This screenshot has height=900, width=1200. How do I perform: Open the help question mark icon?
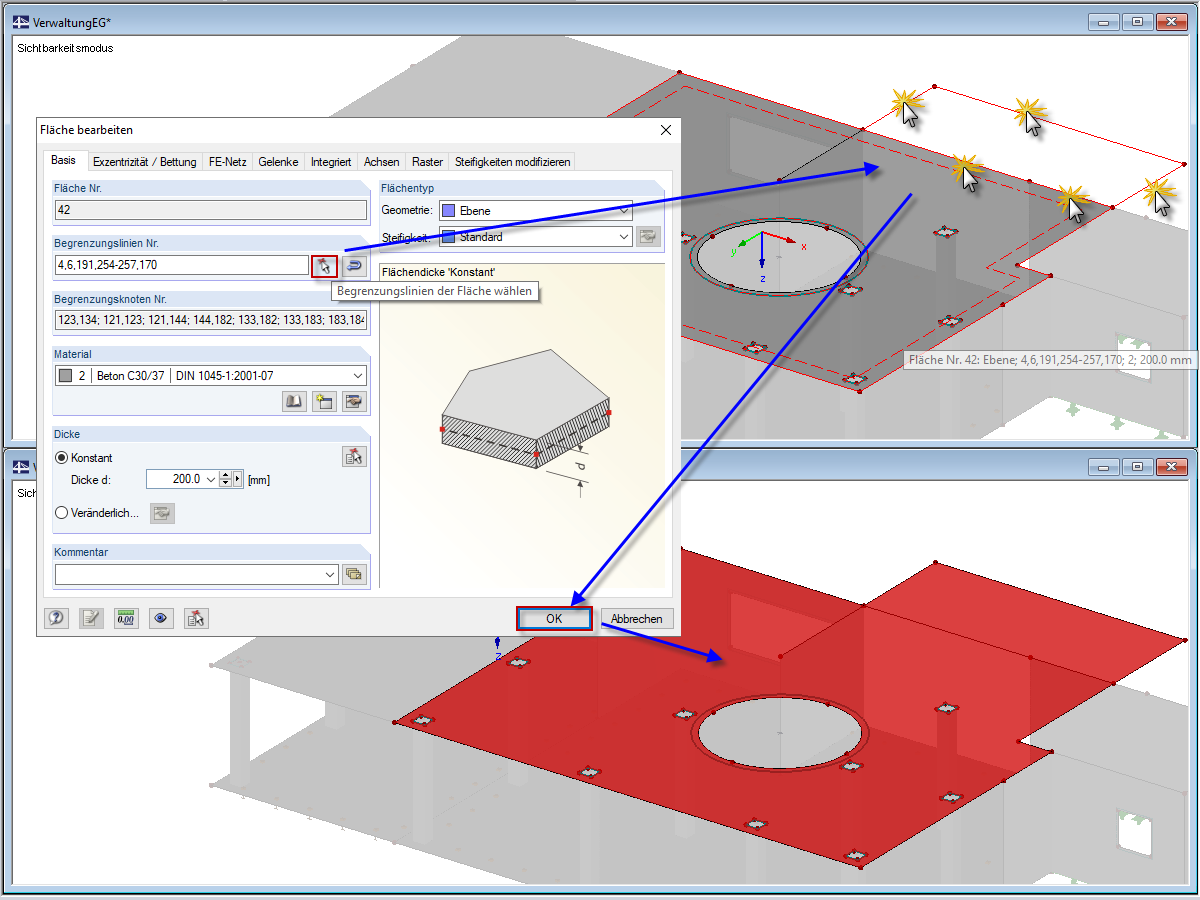(x=56, y=618)
